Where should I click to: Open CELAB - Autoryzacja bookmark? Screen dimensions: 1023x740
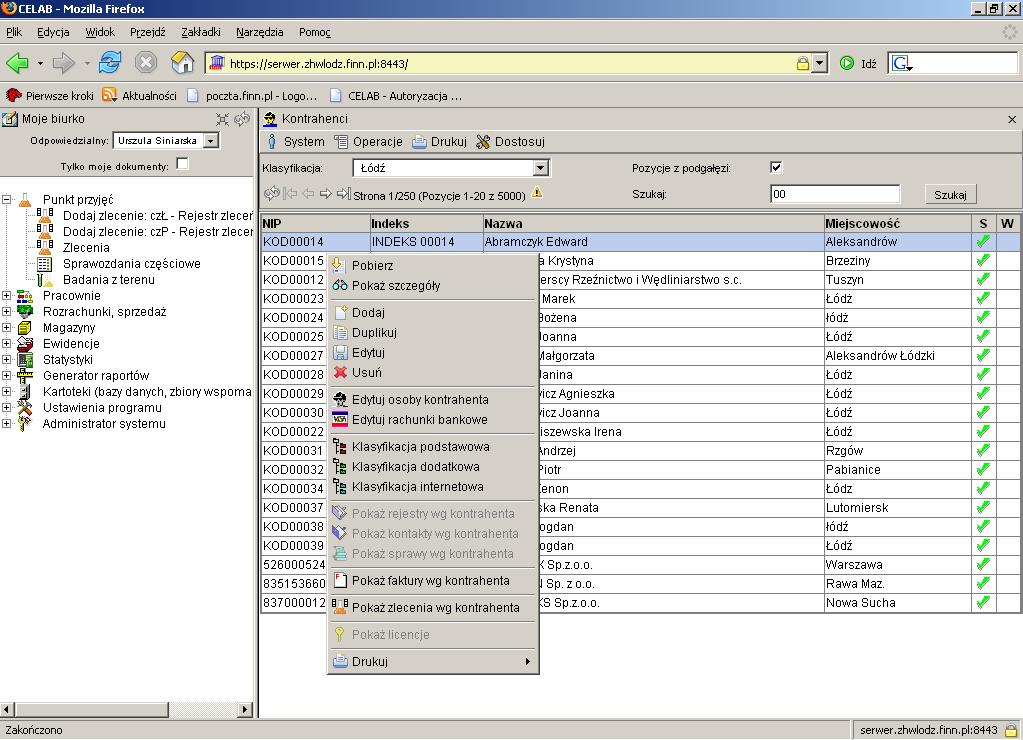tap(395, 96)
